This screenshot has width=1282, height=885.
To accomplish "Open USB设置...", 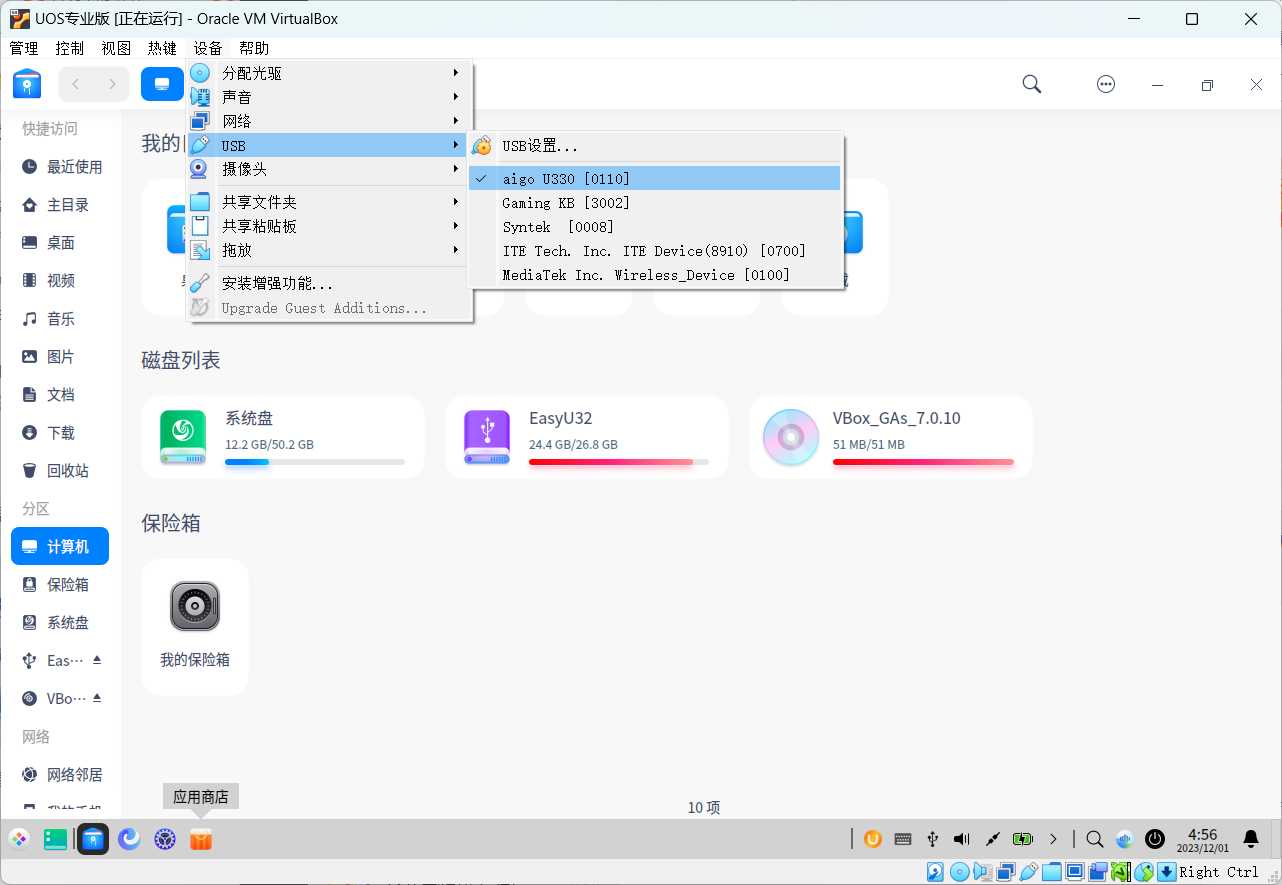I will [x=654, y=146].
